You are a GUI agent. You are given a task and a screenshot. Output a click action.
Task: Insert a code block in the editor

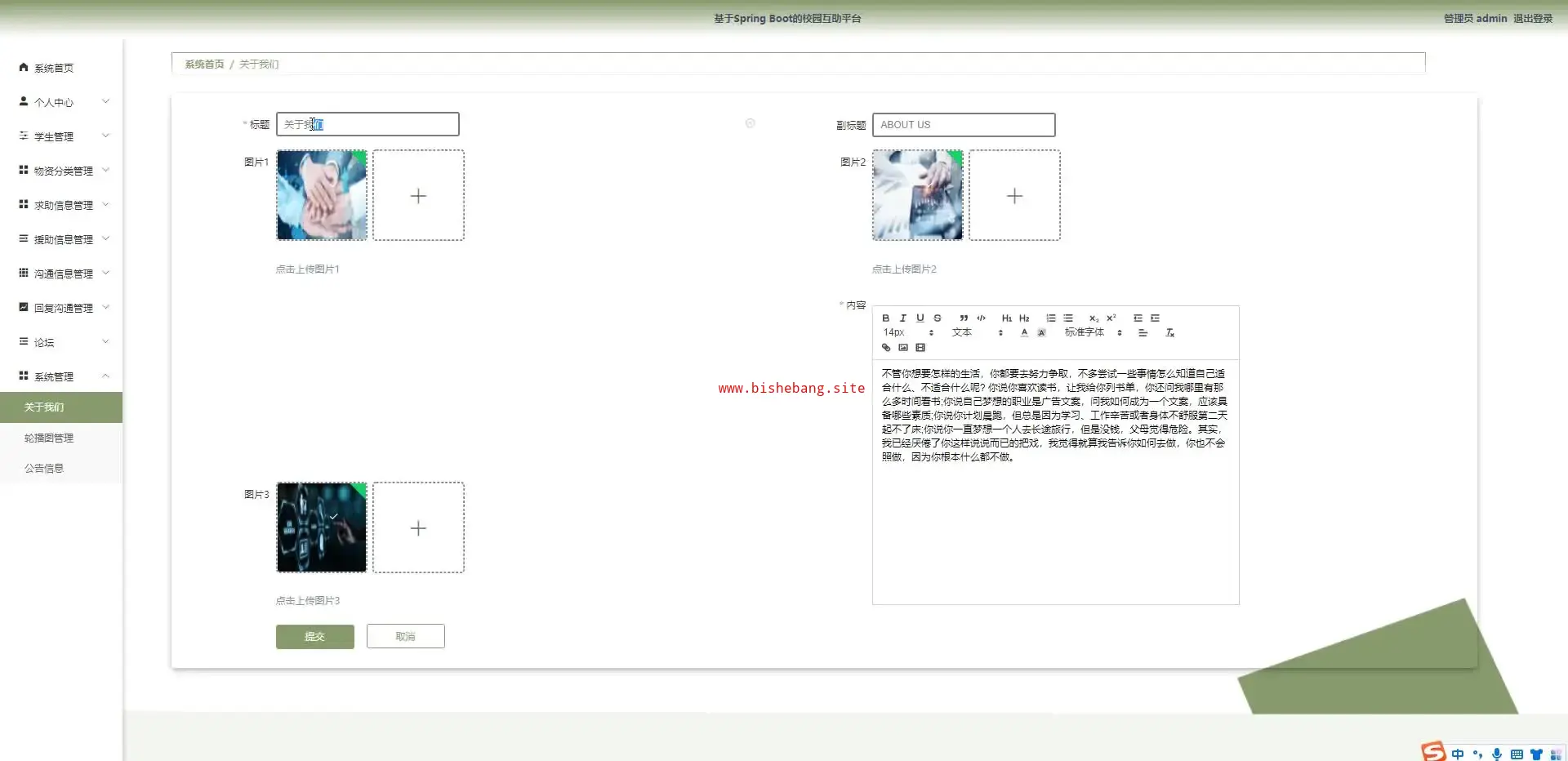(x=981, y=318)
